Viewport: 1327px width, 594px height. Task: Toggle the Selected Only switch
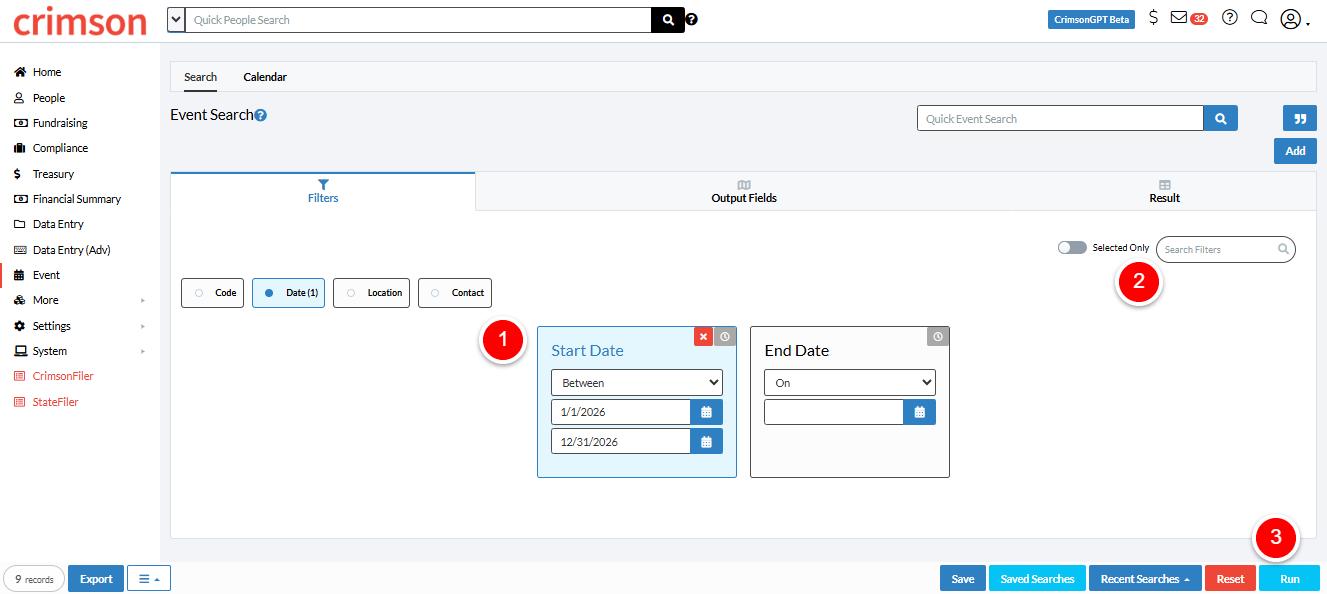[1072, 247]
